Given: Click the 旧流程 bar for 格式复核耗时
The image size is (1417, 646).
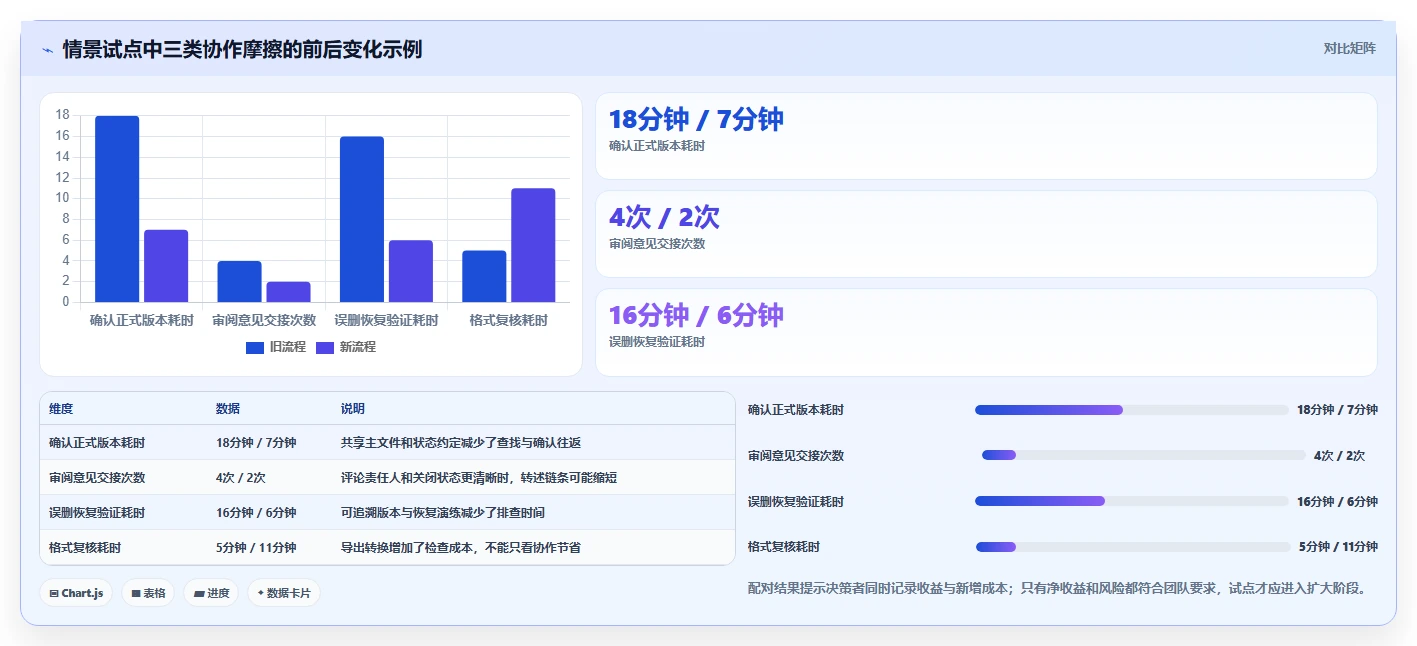Looking at the screenshot, I should coord(484,276).
